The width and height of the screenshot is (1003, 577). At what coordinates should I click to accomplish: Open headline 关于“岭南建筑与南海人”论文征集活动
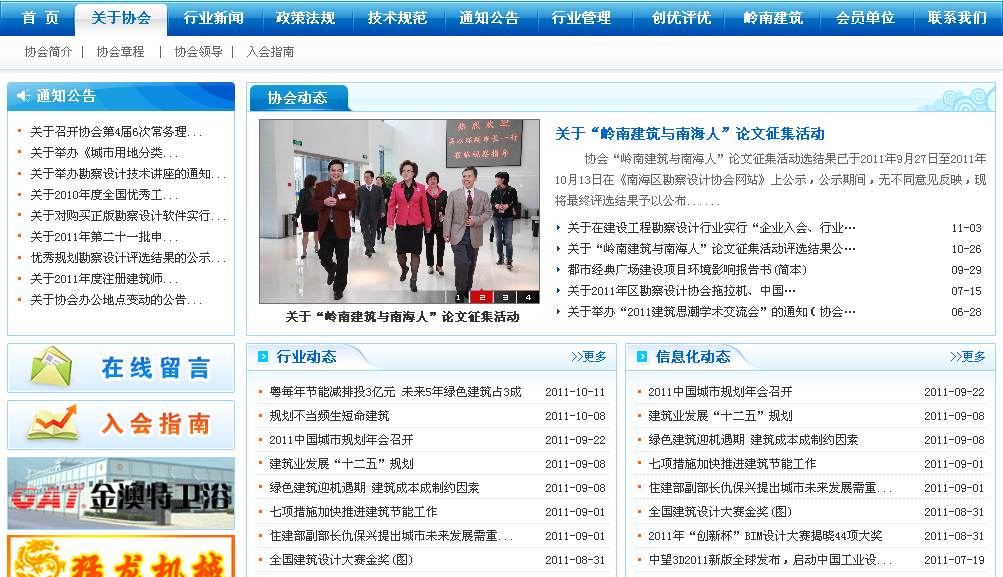pyautogui.click(x=689, y=134)
